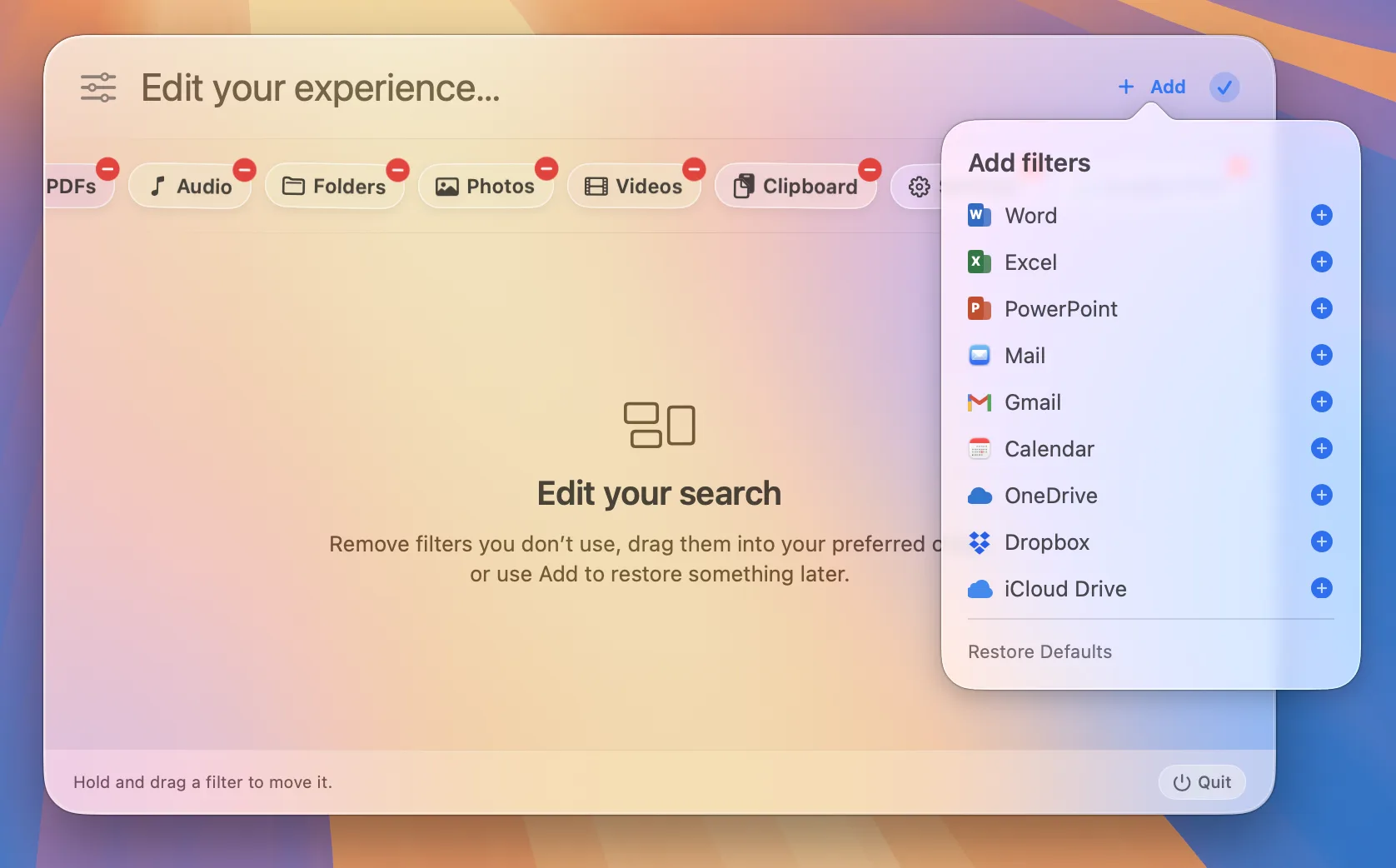Click the Calendar app icon
1396x868 pixels.
pyautogui.click(x=980, y=449)
